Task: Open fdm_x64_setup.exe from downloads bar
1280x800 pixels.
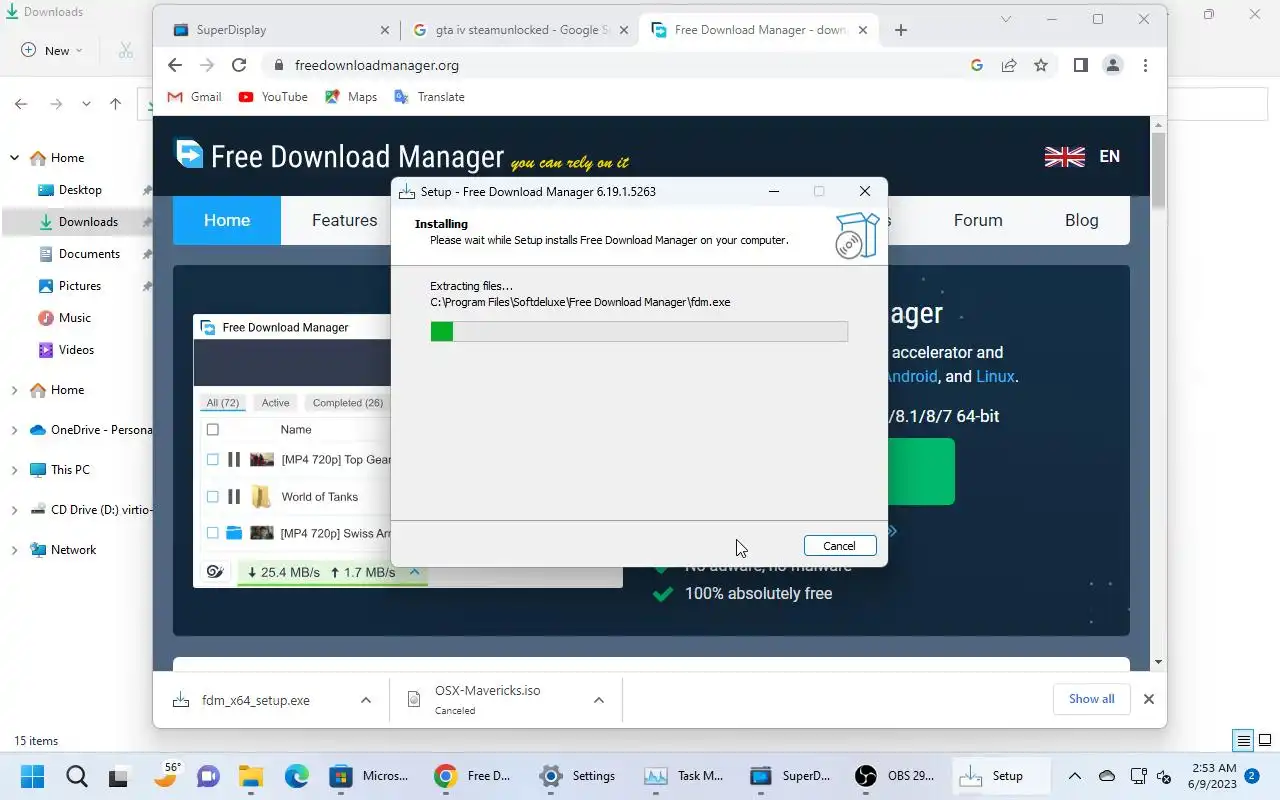Action: (256, 700)
